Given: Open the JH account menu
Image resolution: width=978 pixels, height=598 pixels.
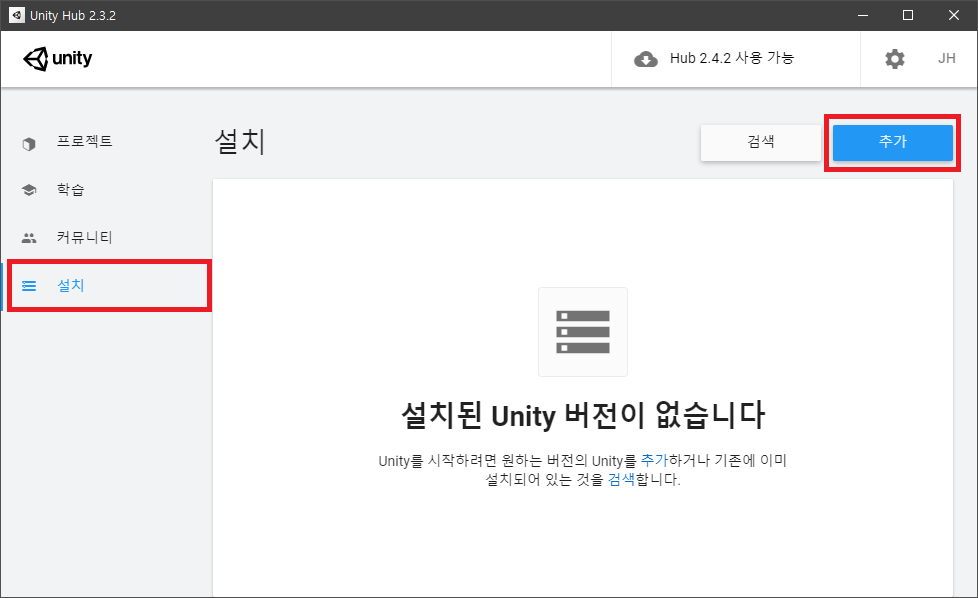Looking at the screenshot, I should click(946, 58).
